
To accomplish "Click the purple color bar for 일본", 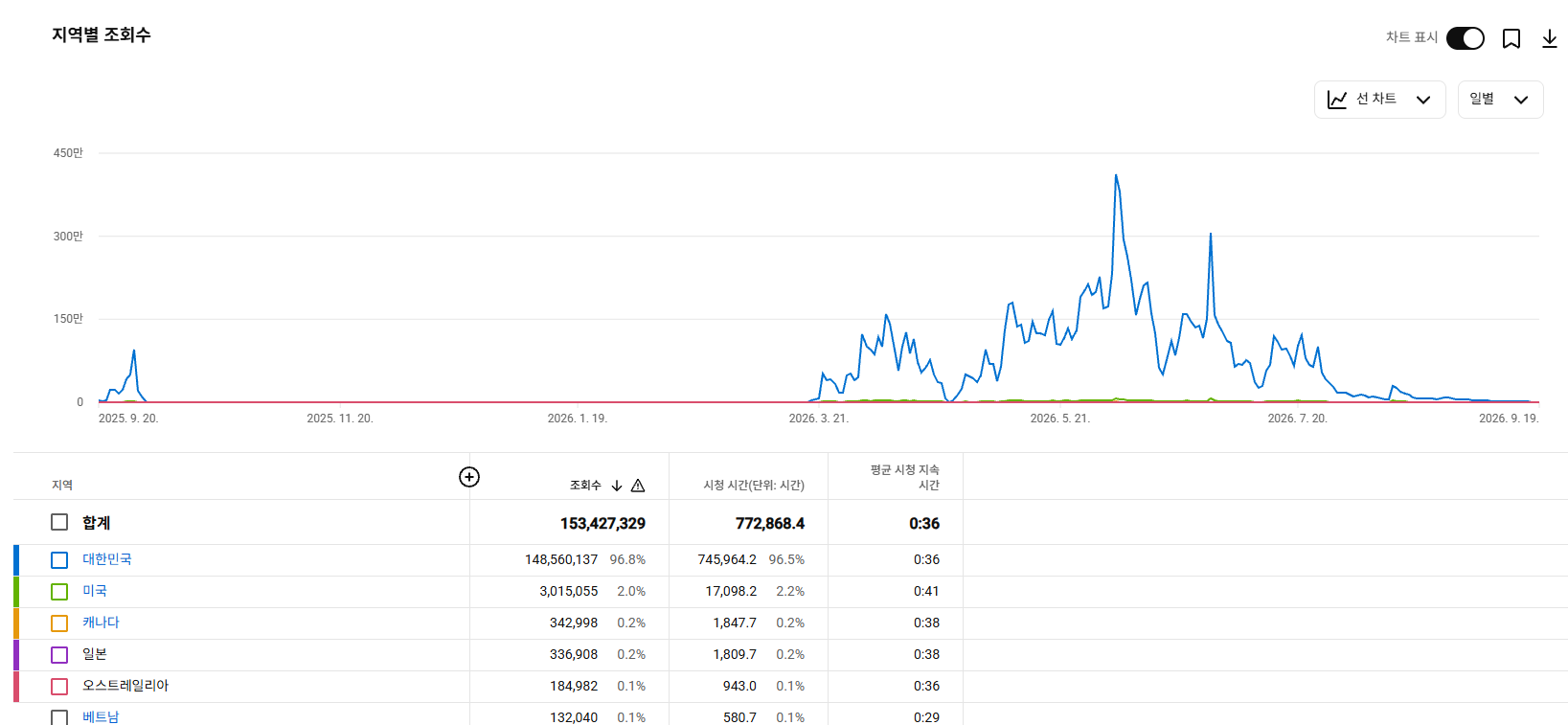I will (16, 655).
